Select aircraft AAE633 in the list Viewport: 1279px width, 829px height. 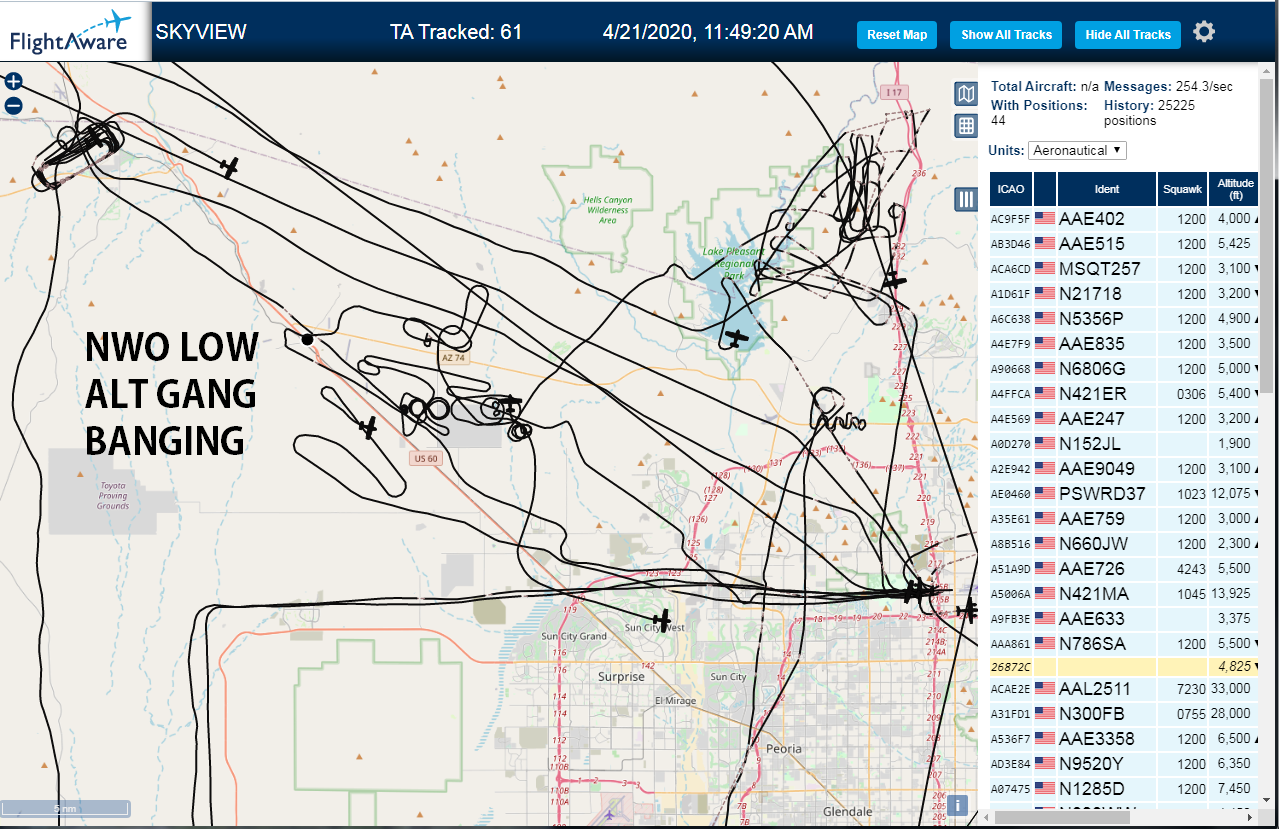click(1125, 619)
